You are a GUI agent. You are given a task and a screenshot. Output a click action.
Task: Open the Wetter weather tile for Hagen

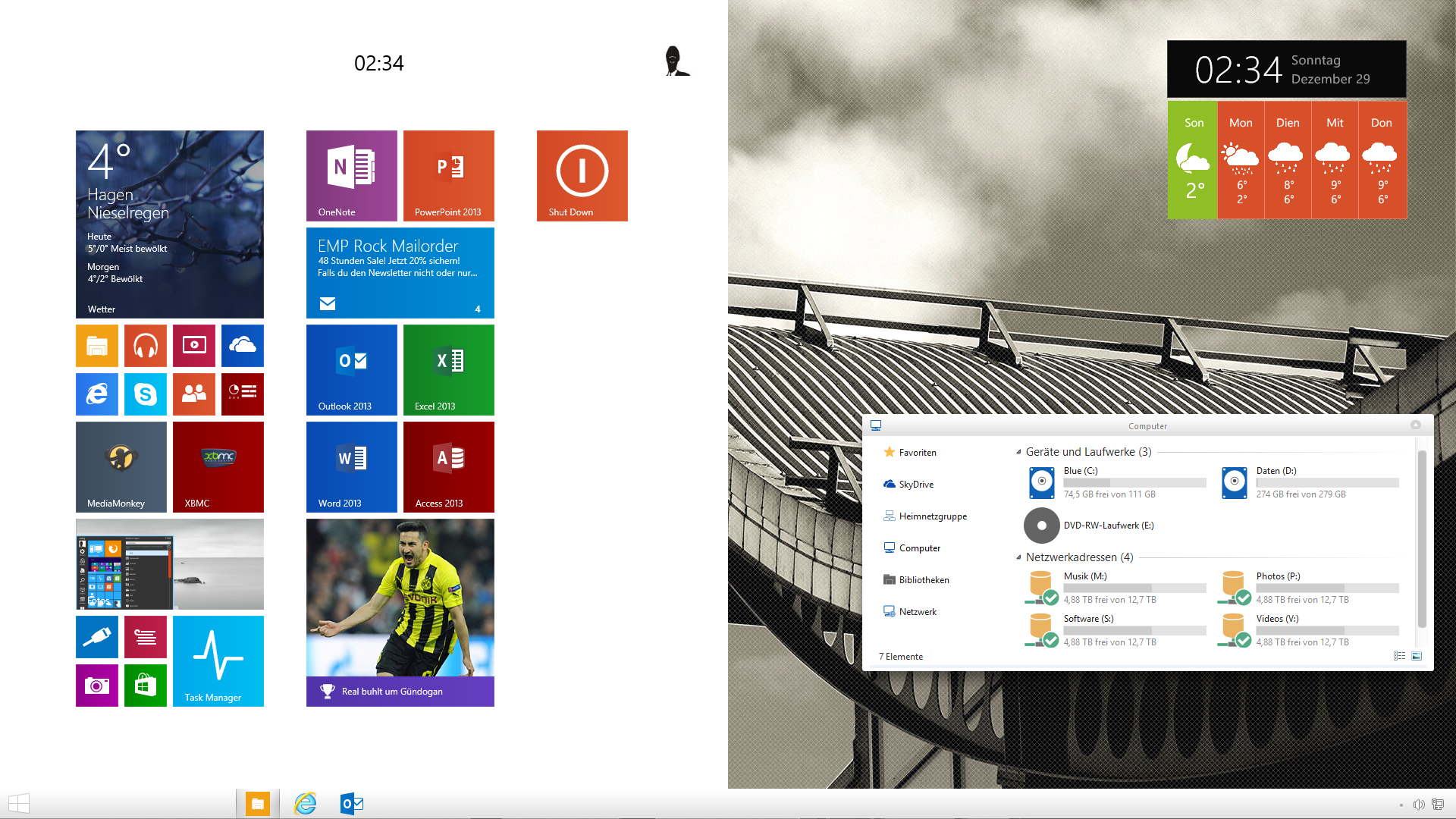pos(169,224)
